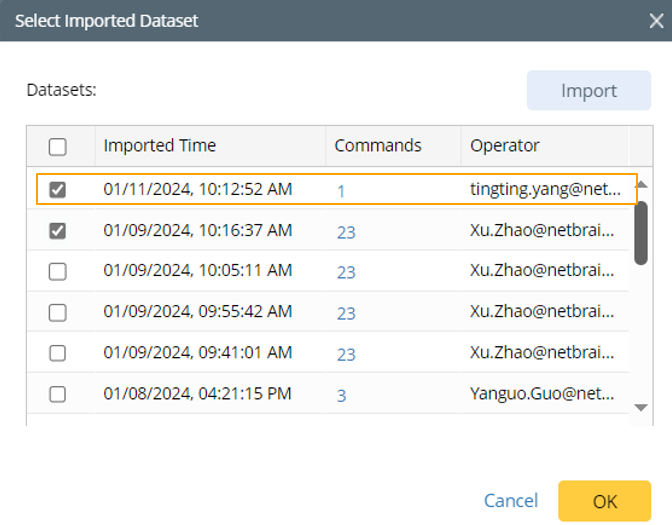This screenshot has width=672, height=525.
Task: Uncheck the 01/09/2024, 10:16:37 AM dataset
Action: pyautogui.click(x=58, y=231)
